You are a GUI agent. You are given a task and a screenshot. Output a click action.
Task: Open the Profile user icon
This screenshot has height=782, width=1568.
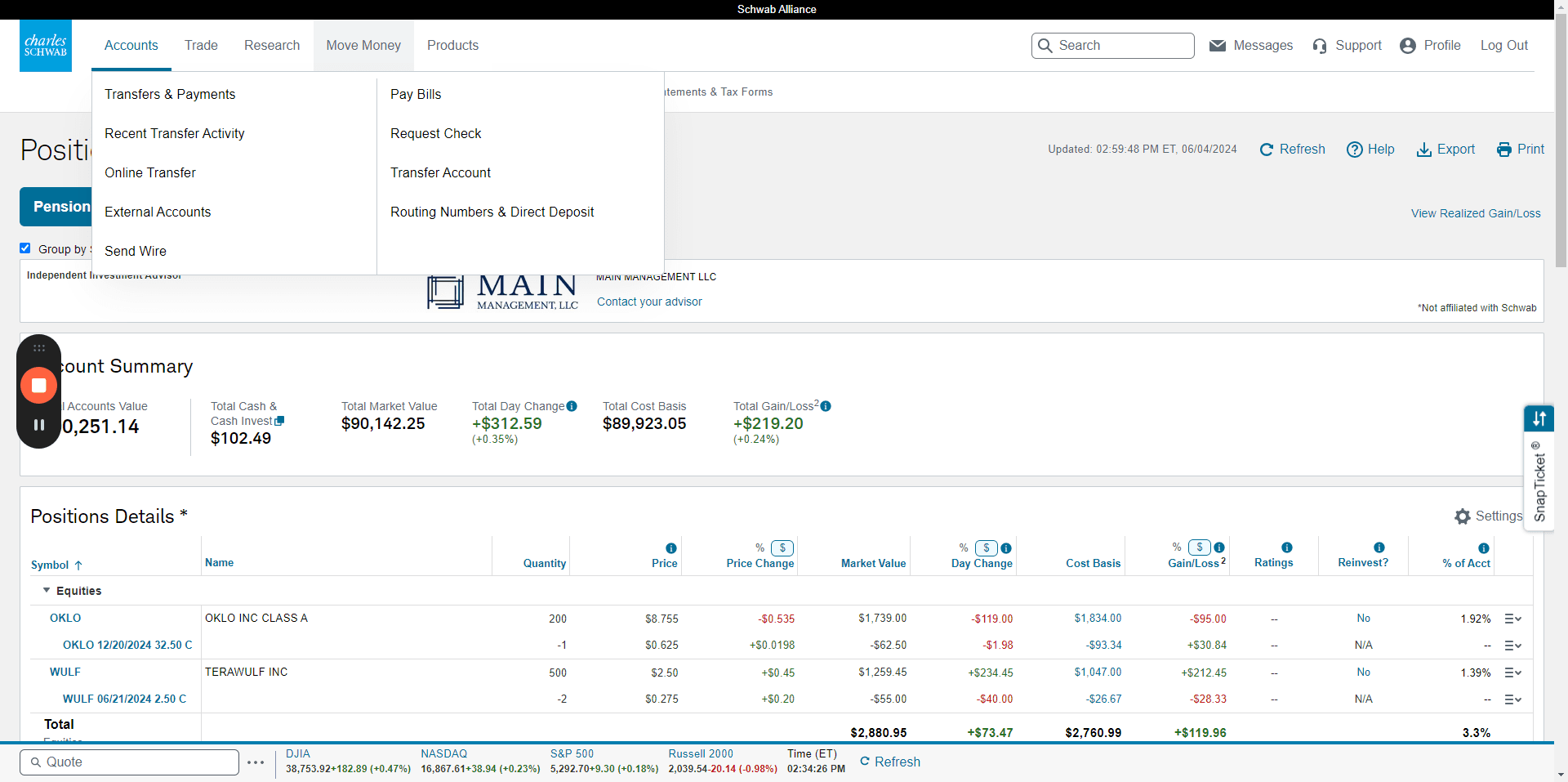pyautogui.click(x=1407, y=46)
